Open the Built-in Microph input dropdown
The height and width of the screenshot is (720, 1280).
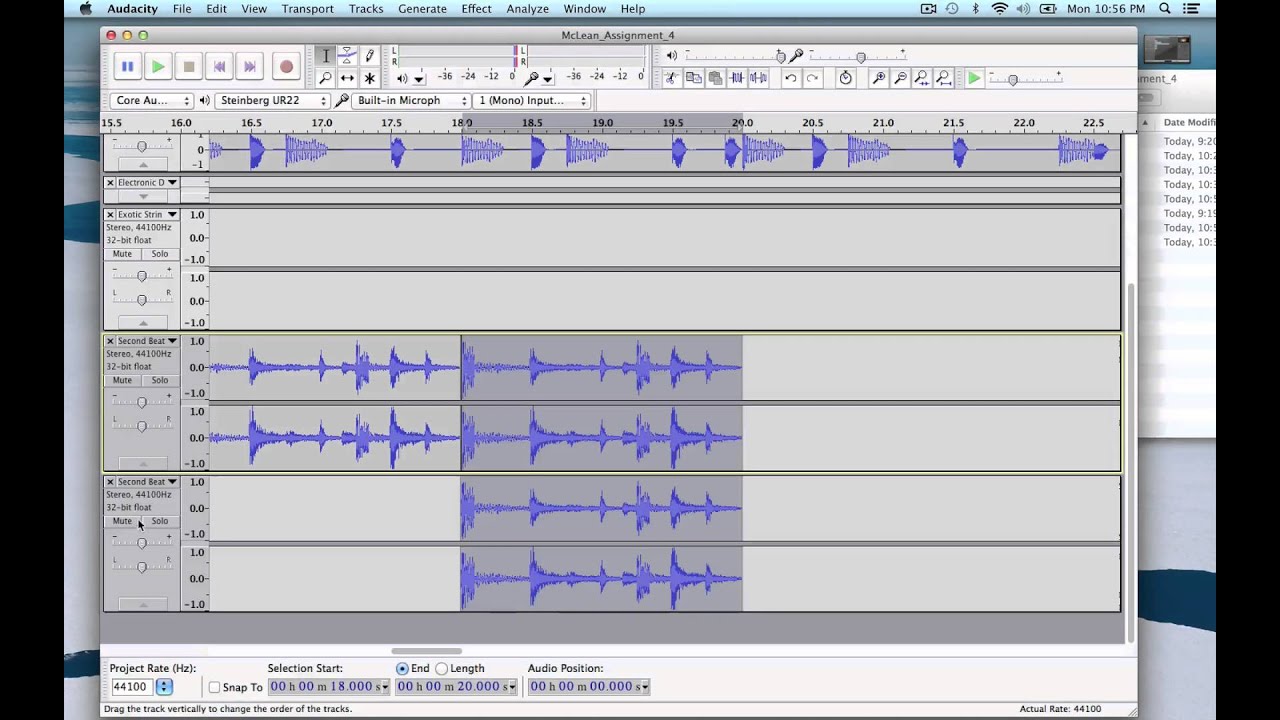[411, 100]
